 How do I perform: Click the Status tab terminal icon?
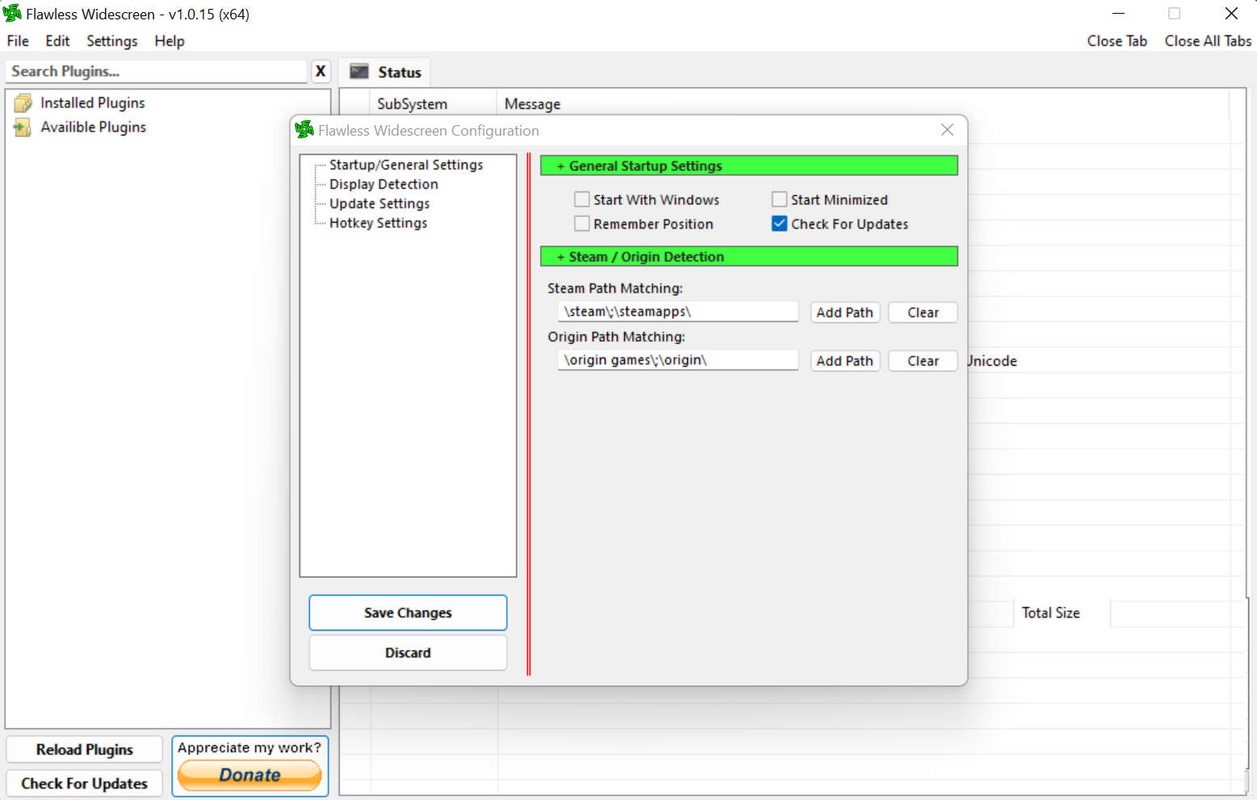[x=359, y=72]
